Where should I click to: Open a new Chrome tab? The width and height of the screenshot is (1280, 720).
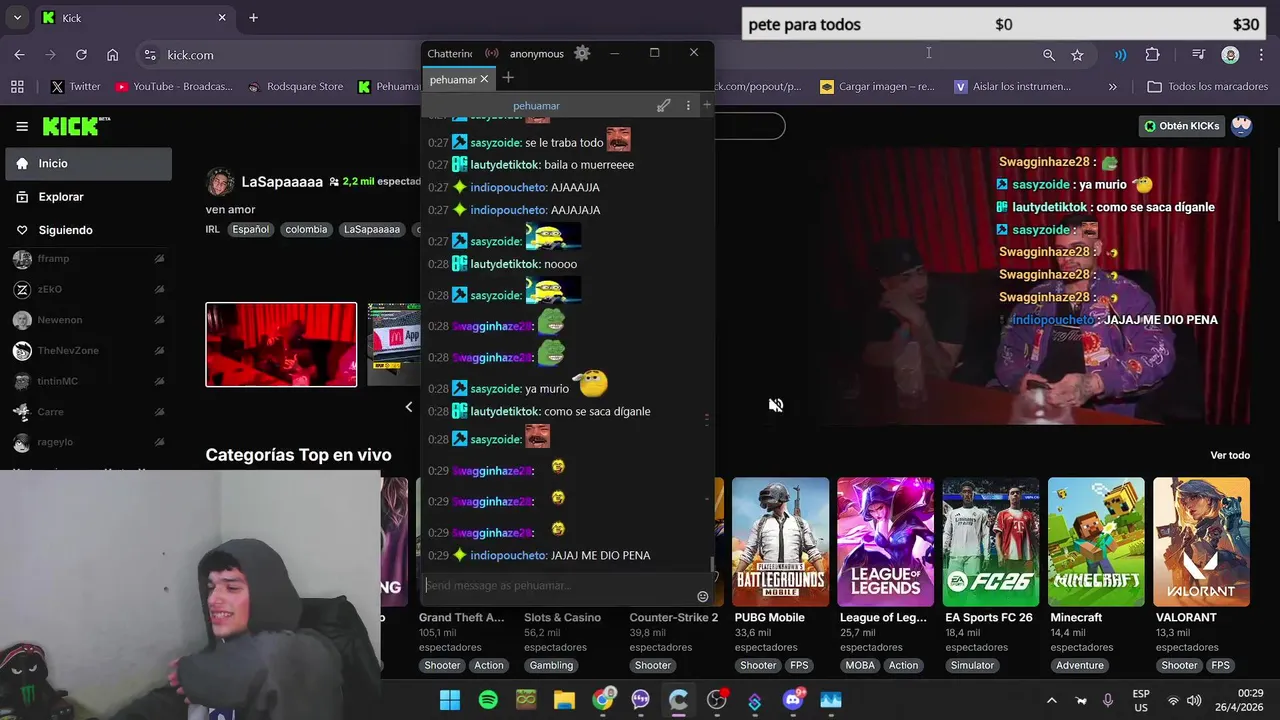tap(253, 18)
